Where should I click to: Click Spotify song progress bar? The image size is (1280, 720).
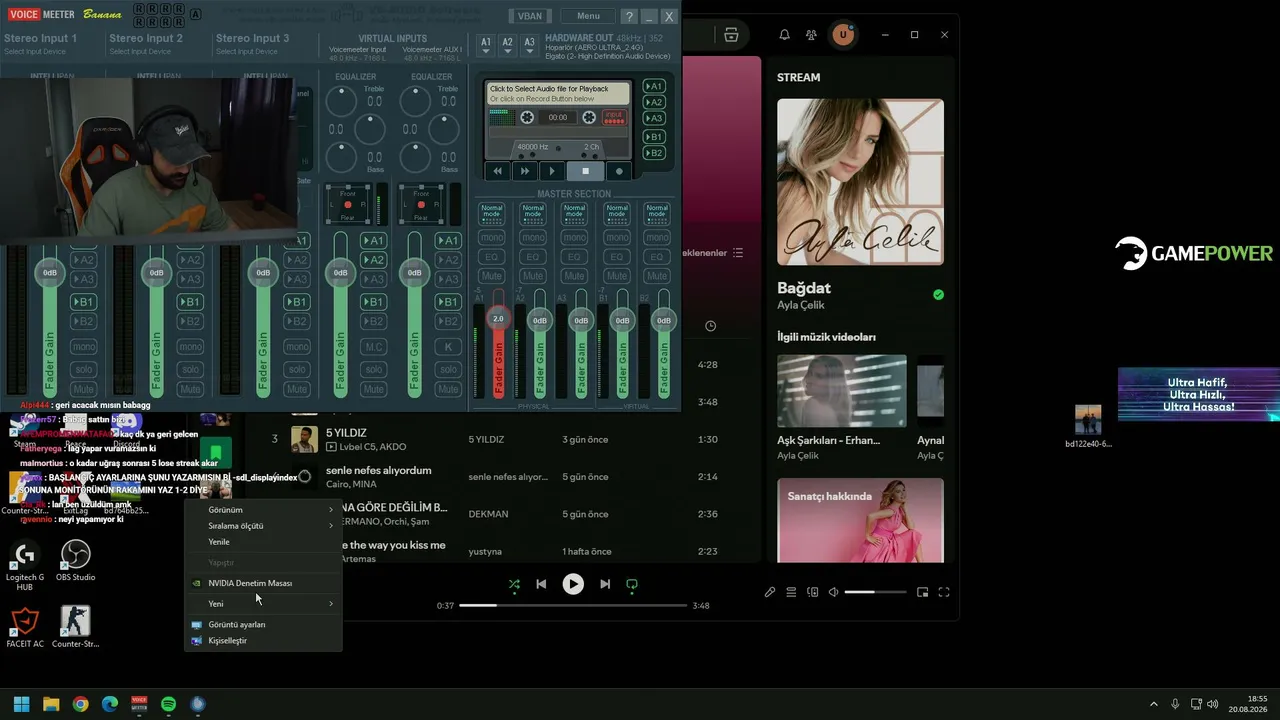pos(573,606)
